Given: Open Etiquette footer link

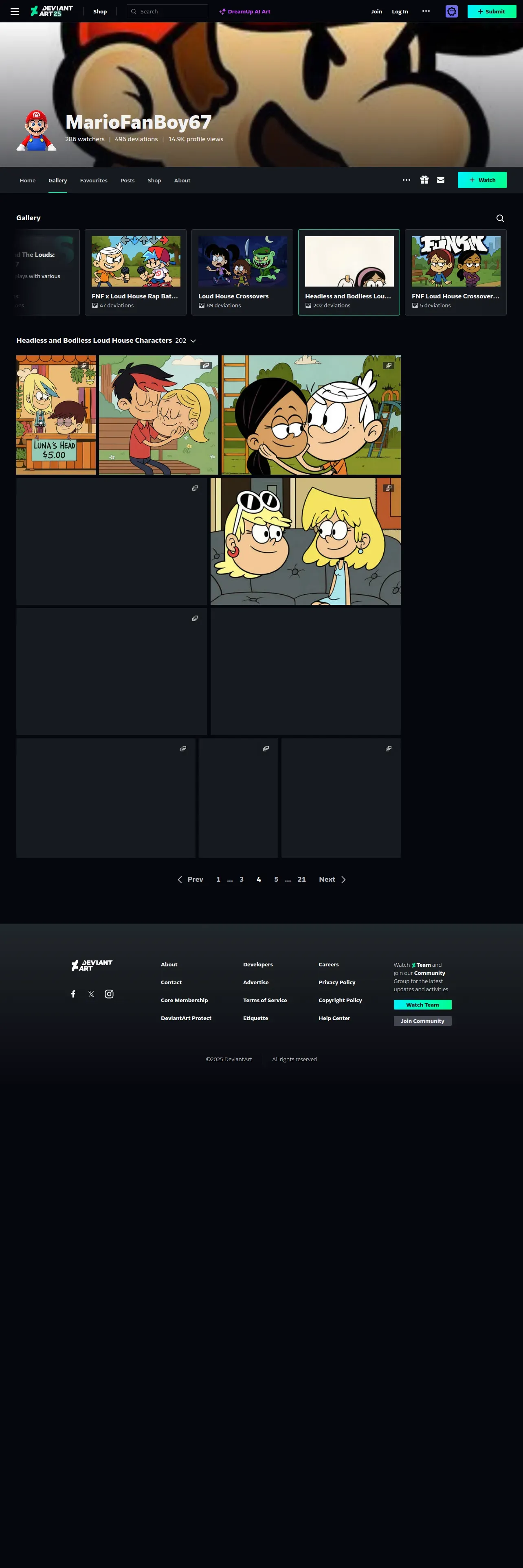Looking at the screenshot, I should (256, 1018).
